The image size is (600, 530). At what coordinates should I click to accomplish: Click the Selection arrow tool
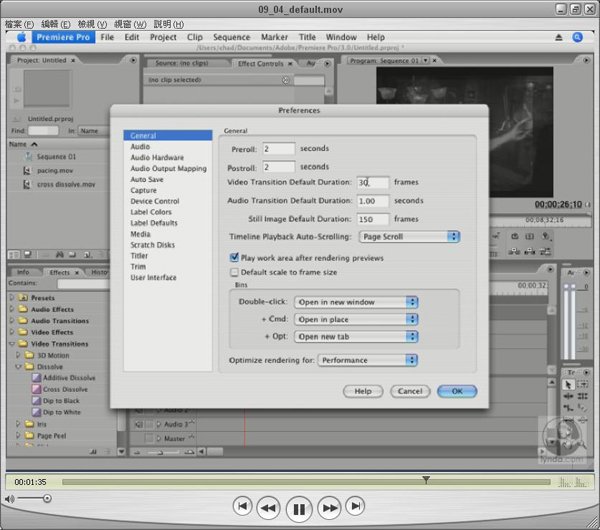[x=568, y=384]
